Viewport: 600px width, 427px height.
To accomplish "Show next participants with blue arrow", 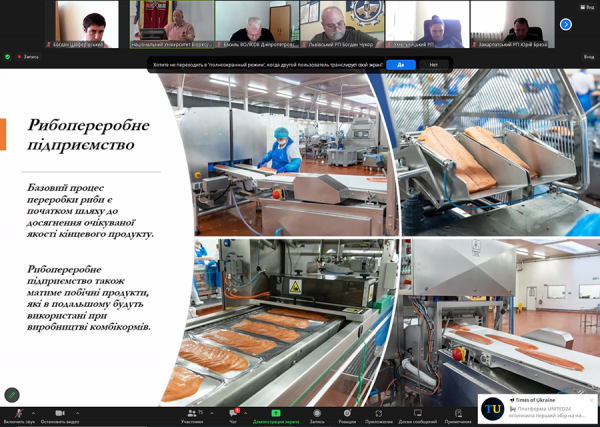I will [566, 24].
